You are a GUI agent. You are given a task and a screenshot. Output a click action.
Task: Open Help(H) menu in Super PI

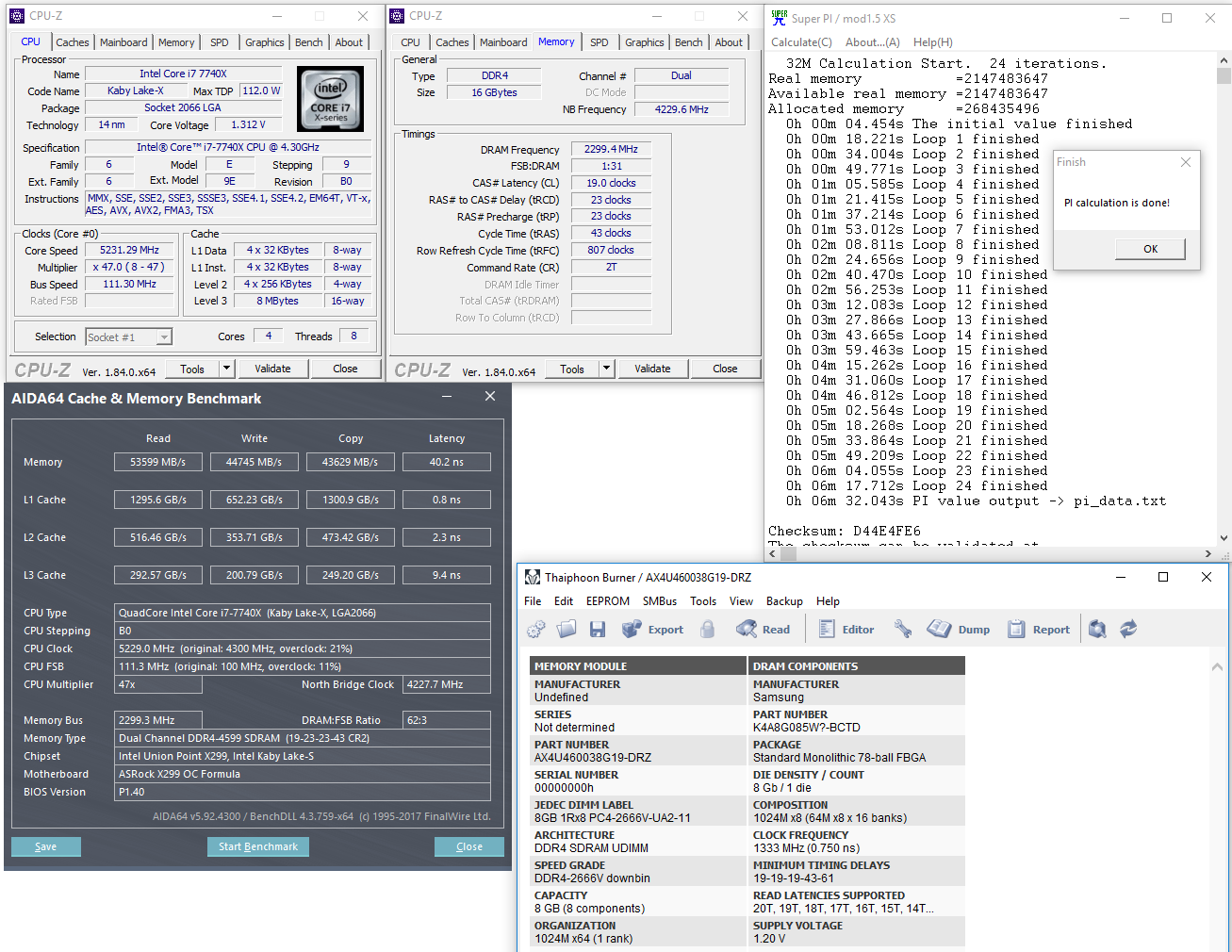click(933, 42)
